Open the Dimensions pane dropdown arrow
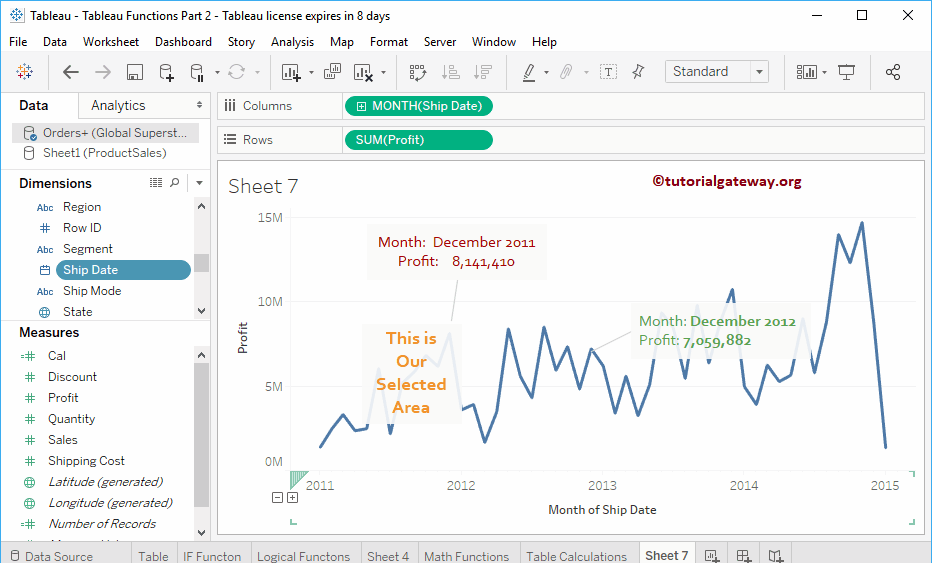This screenshot has width=932, height=563. 199,183
